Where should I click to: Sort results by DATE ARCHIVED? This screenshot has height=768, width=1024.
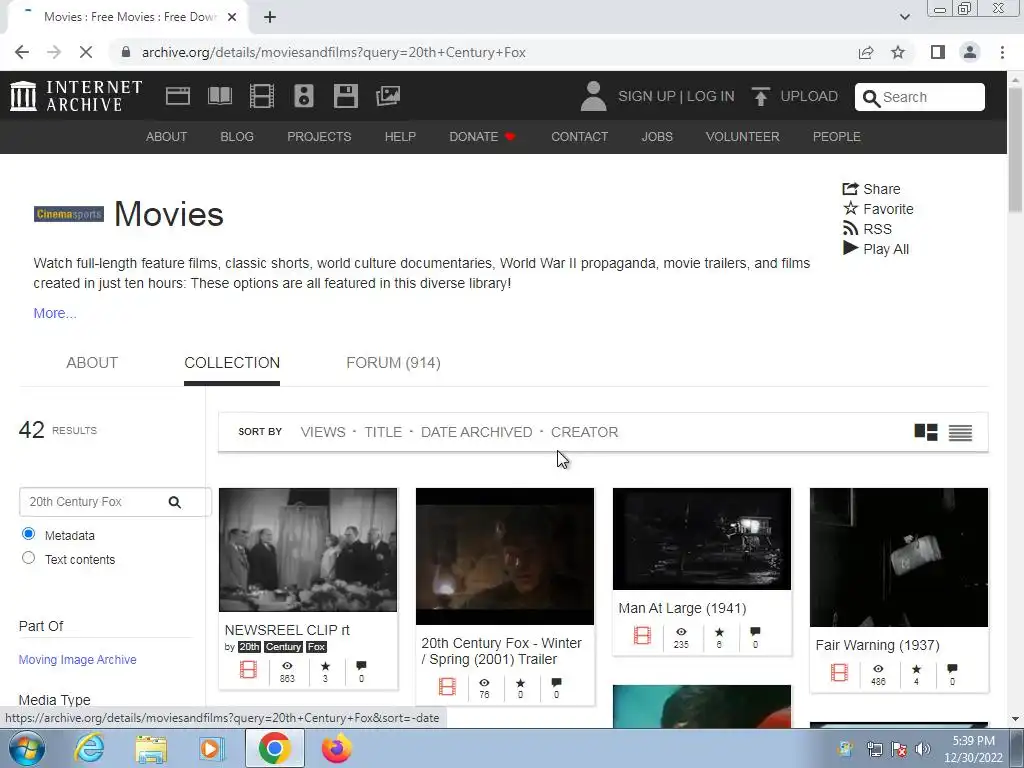tap(477, 432)
